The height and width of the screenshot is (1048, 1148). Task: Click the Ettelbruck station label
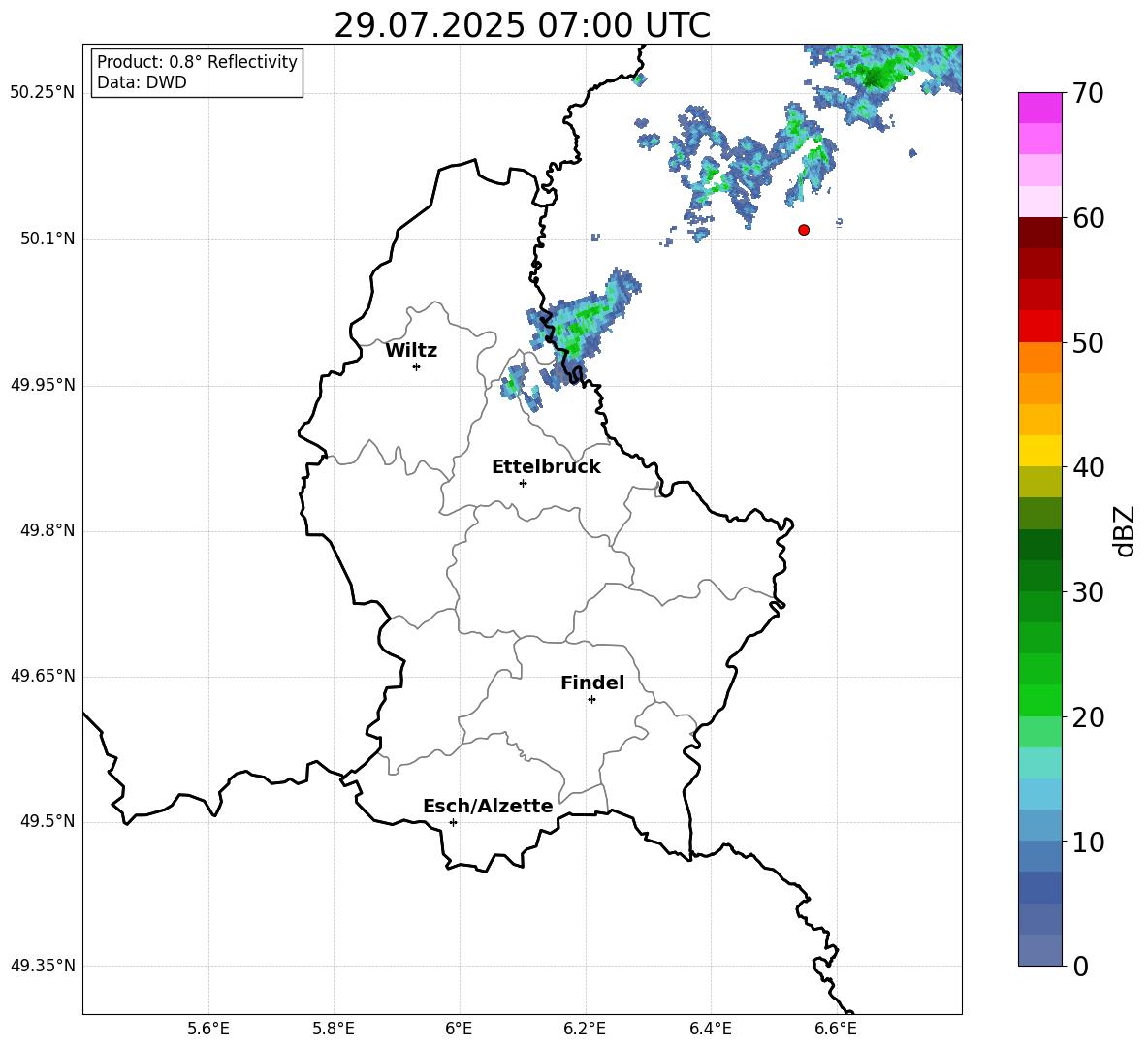click(546, 467)
